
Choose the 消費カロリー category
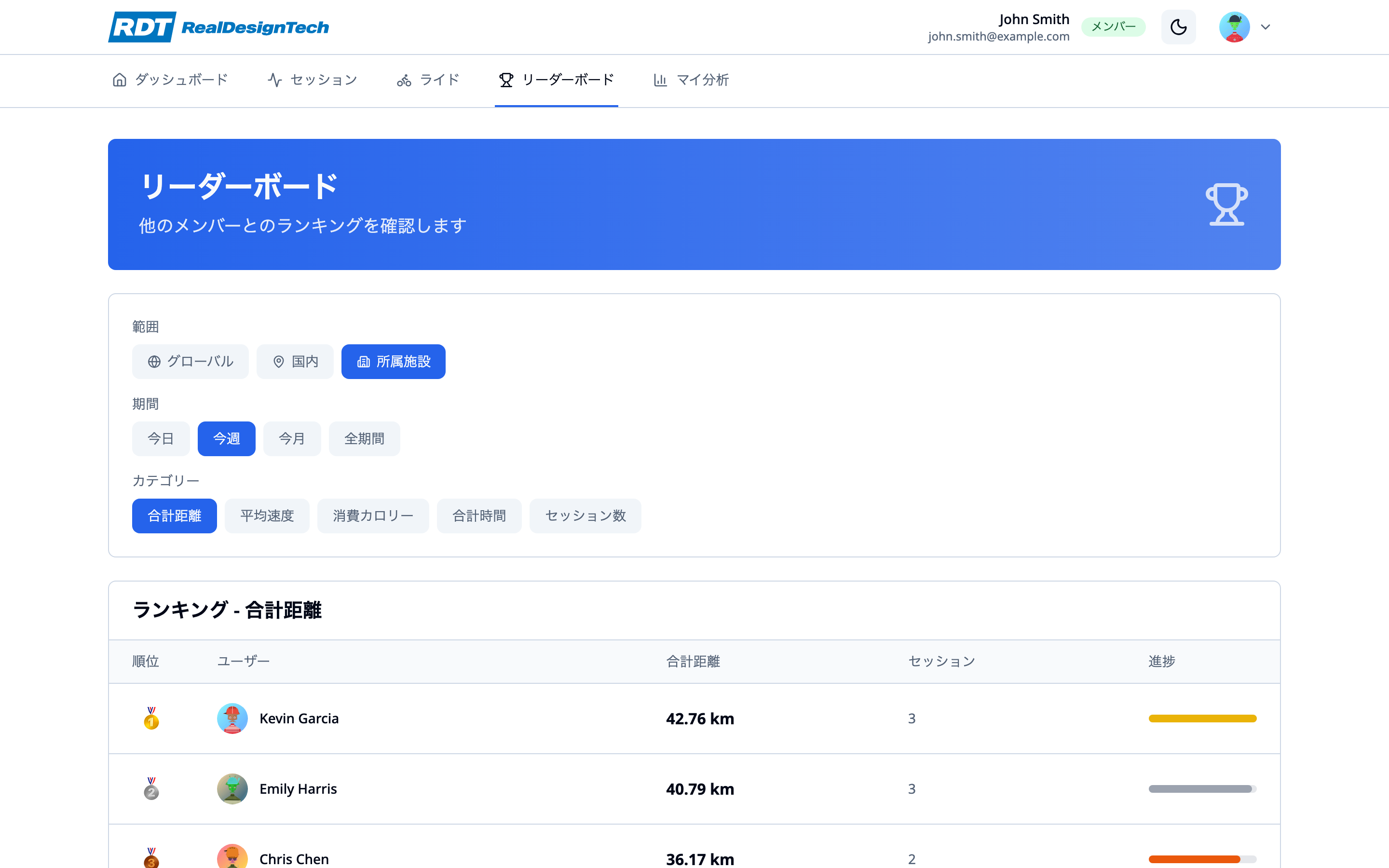(373, 516)
